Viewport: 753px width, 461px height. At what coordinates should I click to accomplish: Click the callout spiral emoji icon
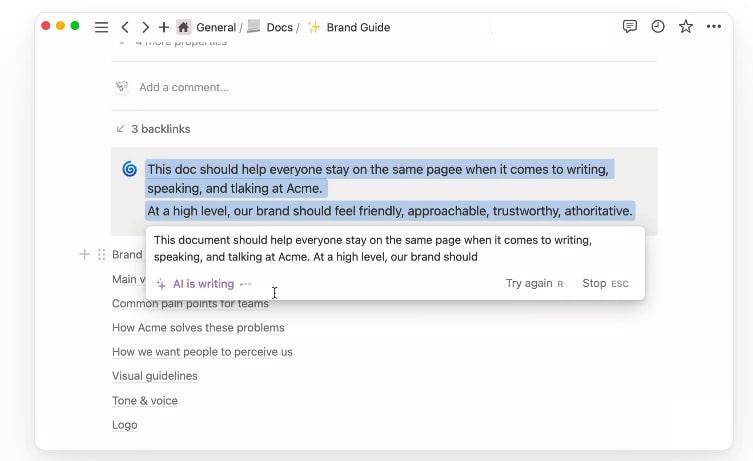click(129, 170)
